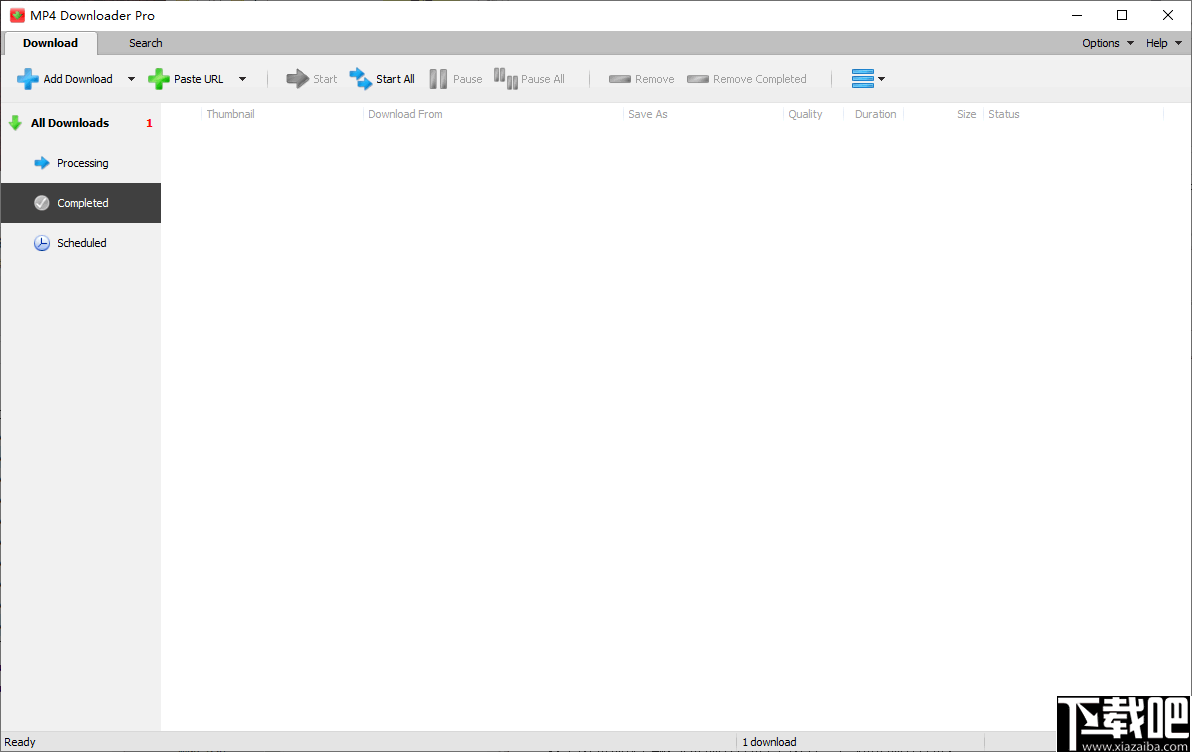Image resolution: width=1192 pixels, height=752 pixels.
Task: Click the blue arrows Start All icon
Action: 360,78
